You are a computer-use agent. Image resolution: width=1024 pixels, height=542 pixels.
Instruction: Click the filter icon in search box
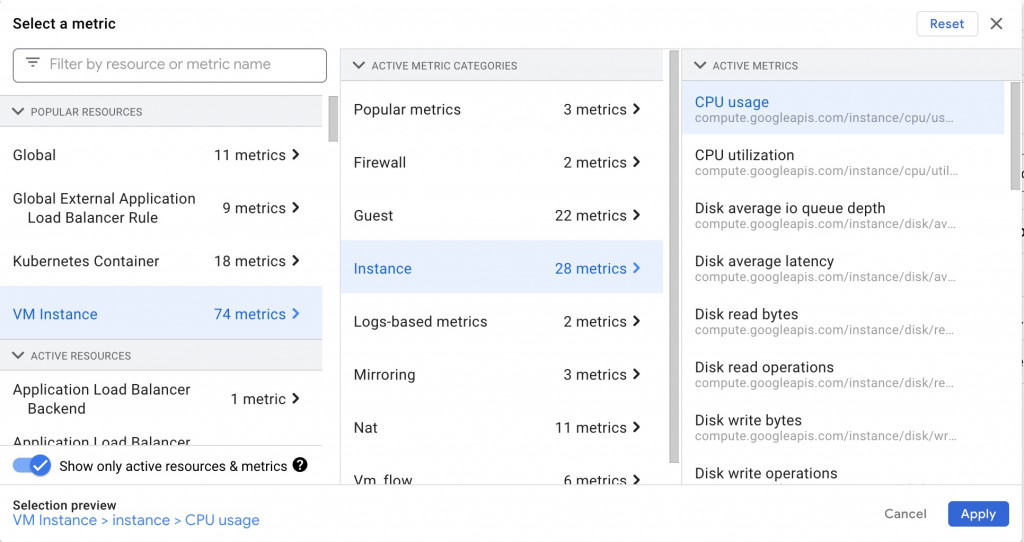point(33,63)
